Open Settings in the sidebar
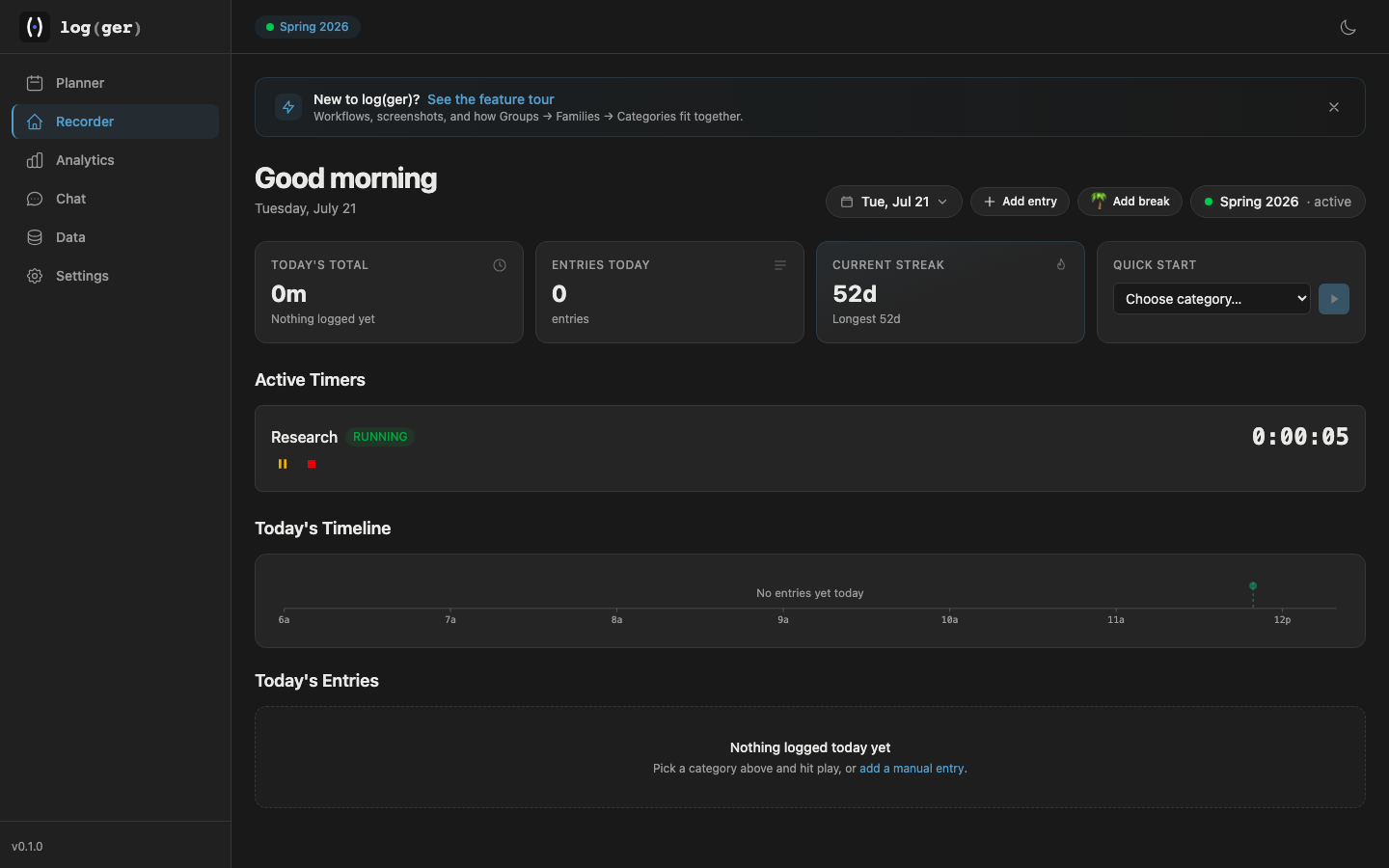 (x=116, y=276)
